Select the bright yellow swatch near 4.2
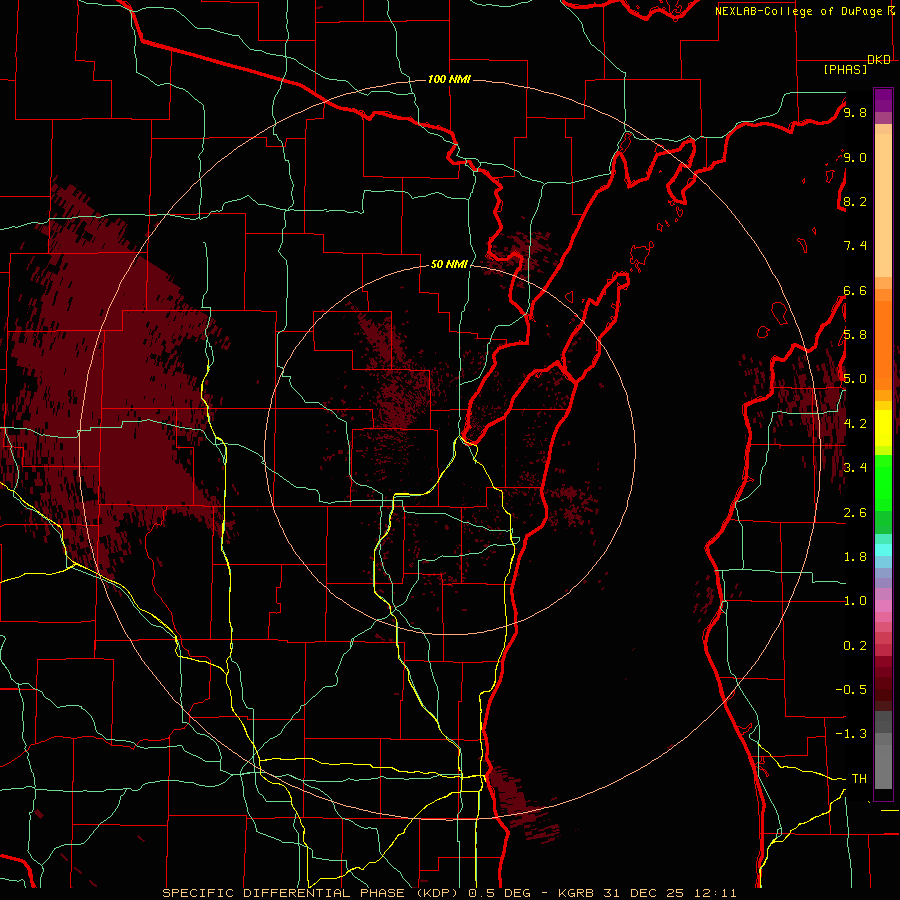Image resolution: width=900 pixels, height=900 pixels. pos(883,428)
